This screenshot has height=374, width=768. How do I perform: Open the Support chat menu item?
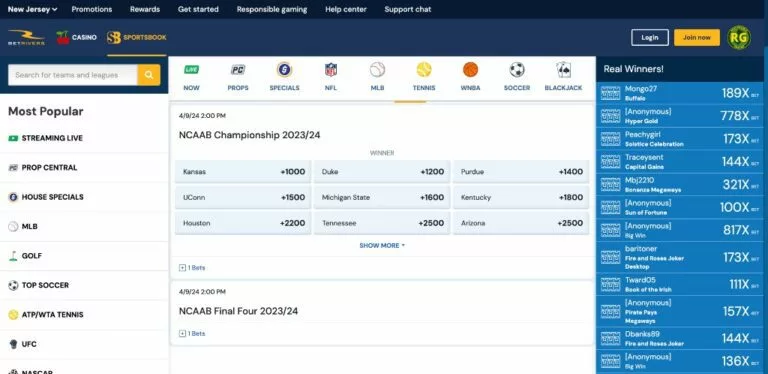(408, 9)
